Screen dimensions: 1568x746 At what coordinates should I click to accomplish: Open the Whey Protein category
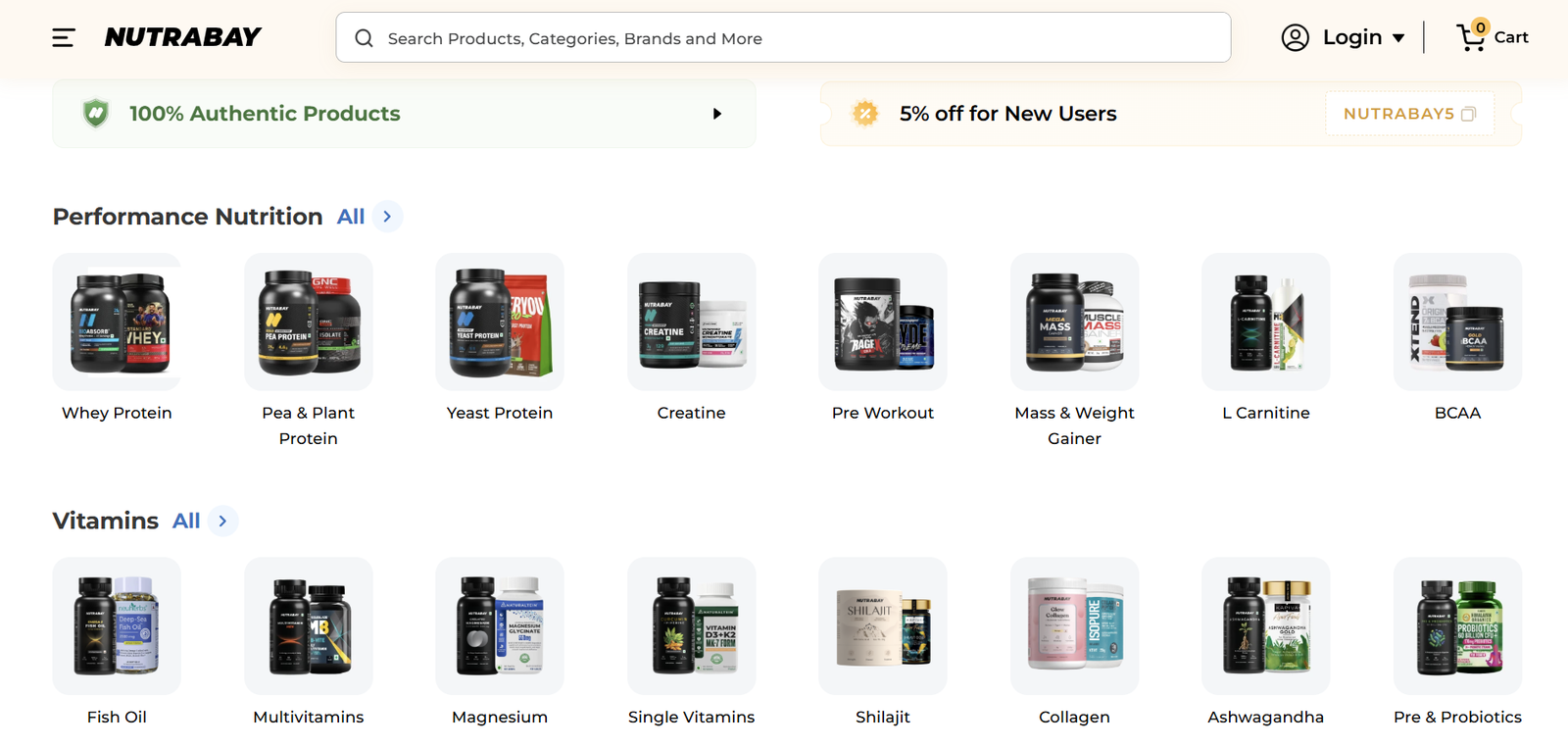click(x=117, y=338)
